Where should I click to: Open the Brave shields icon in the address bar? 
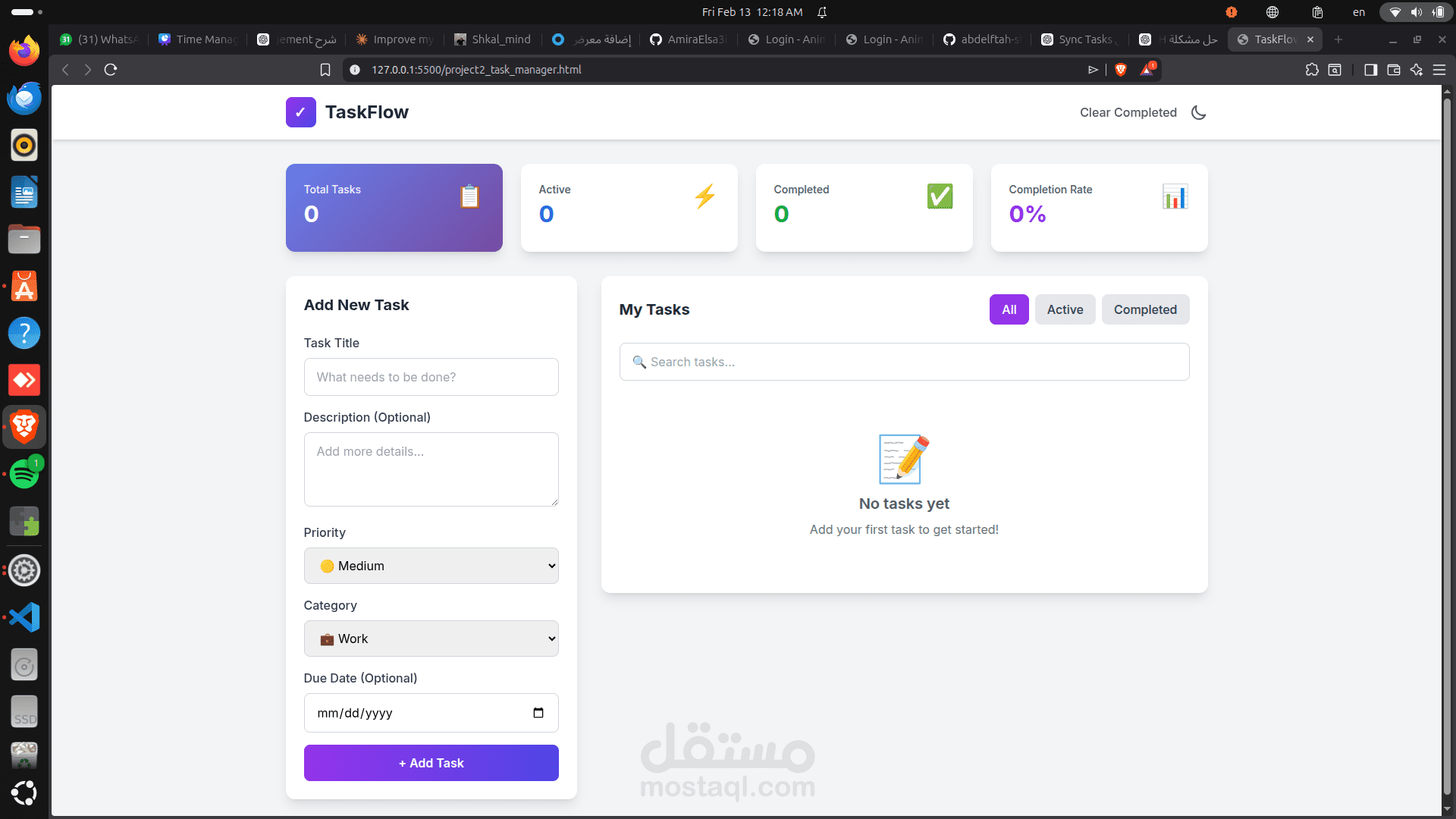(1121, 69)
